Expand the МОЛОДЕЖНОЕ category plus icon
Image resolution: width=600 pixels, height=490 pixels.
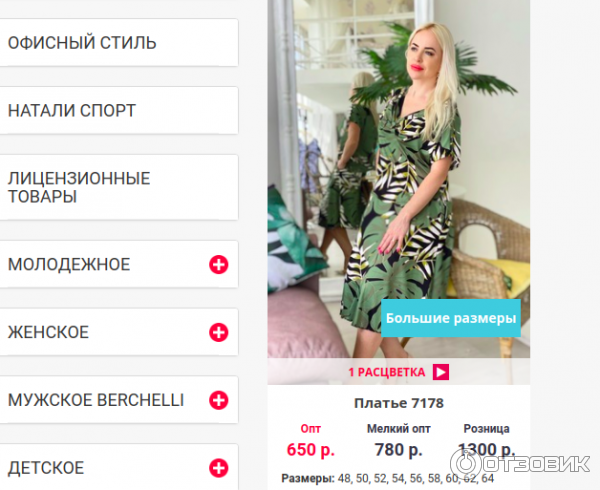[218, 264]
